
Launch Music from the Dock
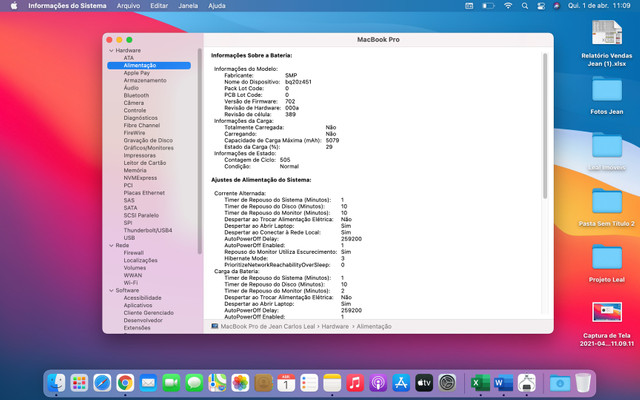click(355, 383)
